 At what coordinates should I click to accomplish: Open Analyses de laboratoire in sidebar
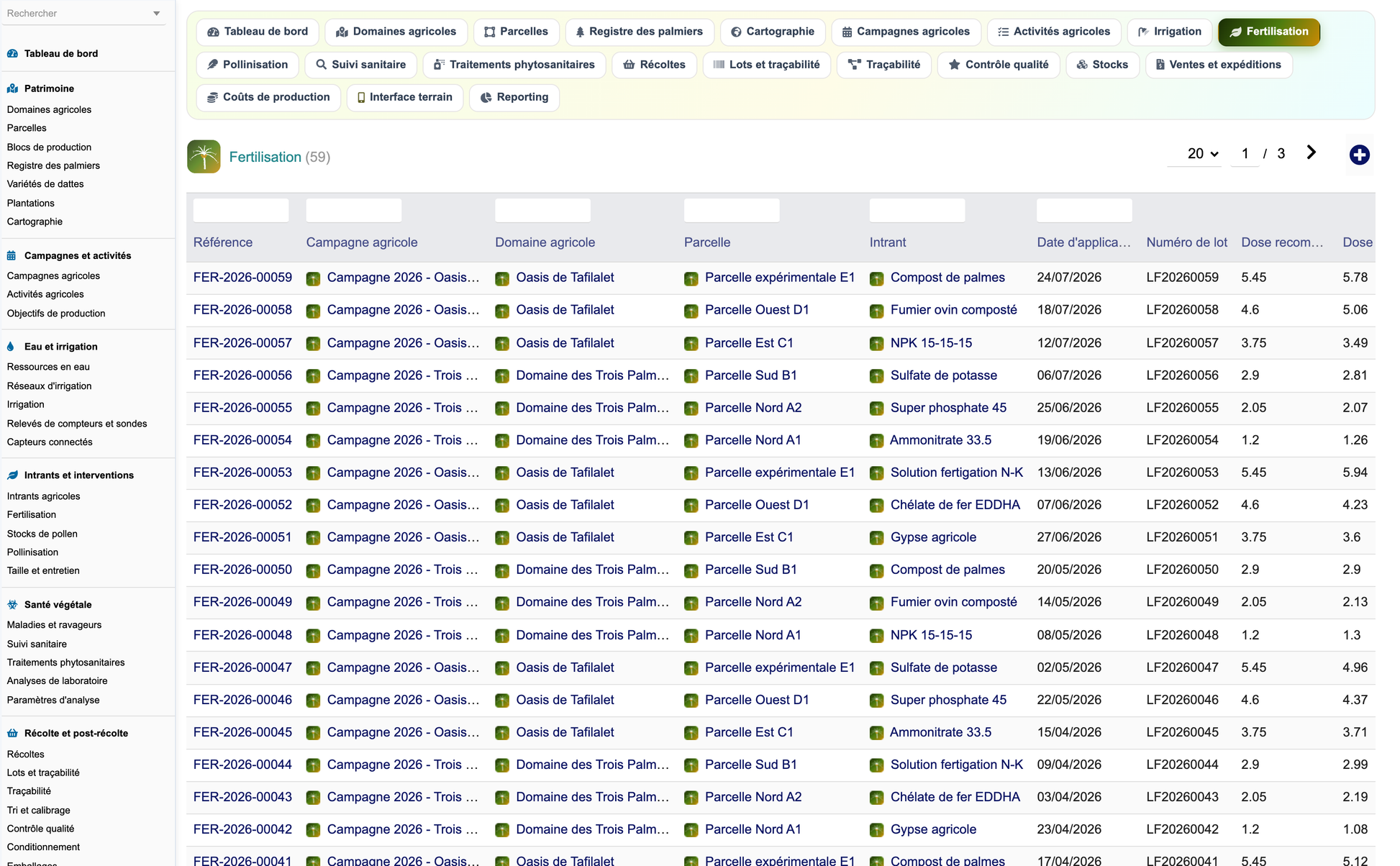coord(57,681)
